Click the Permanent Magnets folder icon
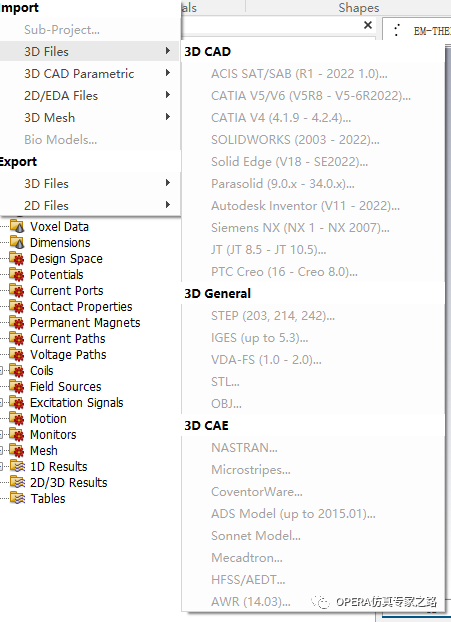451x622 pixels. pyautogui.click(x=17, y=323)
